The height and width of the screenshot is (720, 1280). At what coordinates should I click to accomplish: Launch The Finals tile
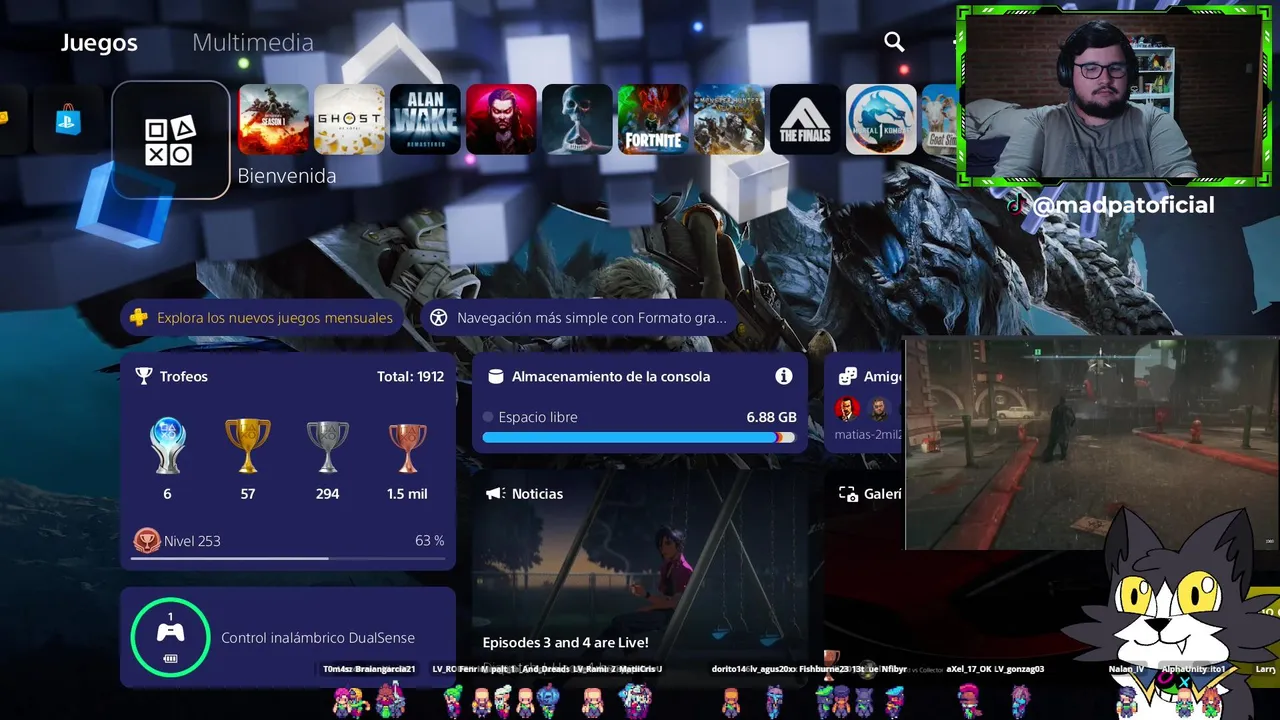coord(805,119)
